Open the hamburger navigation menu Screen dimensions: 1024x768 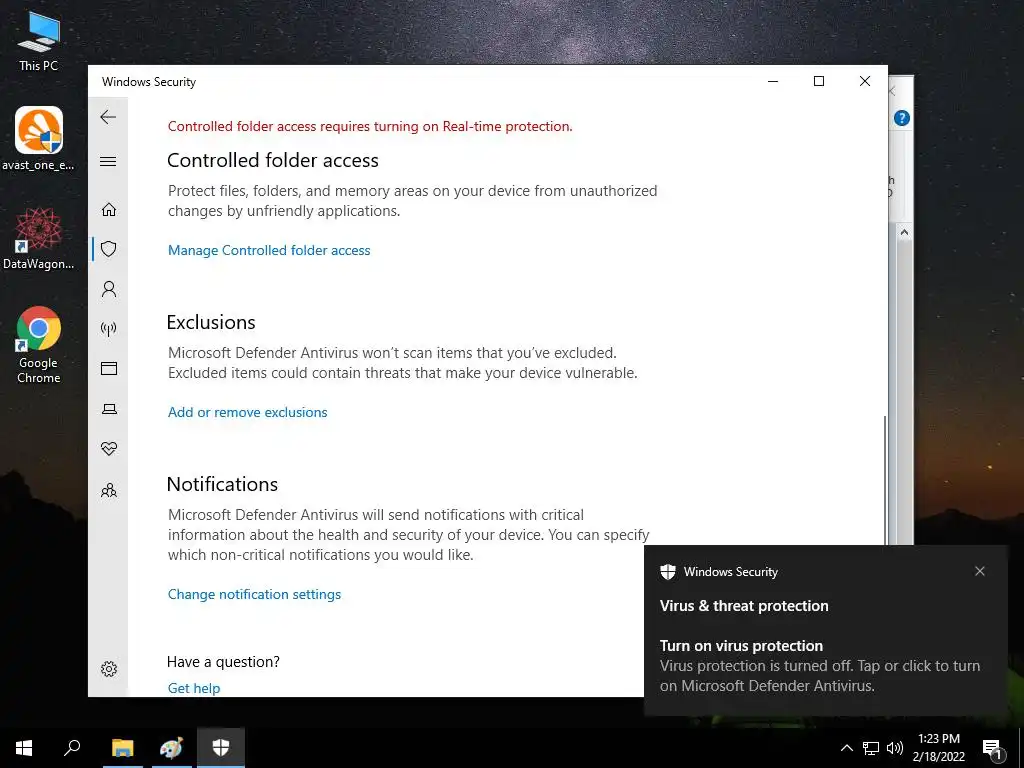point(108,161)
